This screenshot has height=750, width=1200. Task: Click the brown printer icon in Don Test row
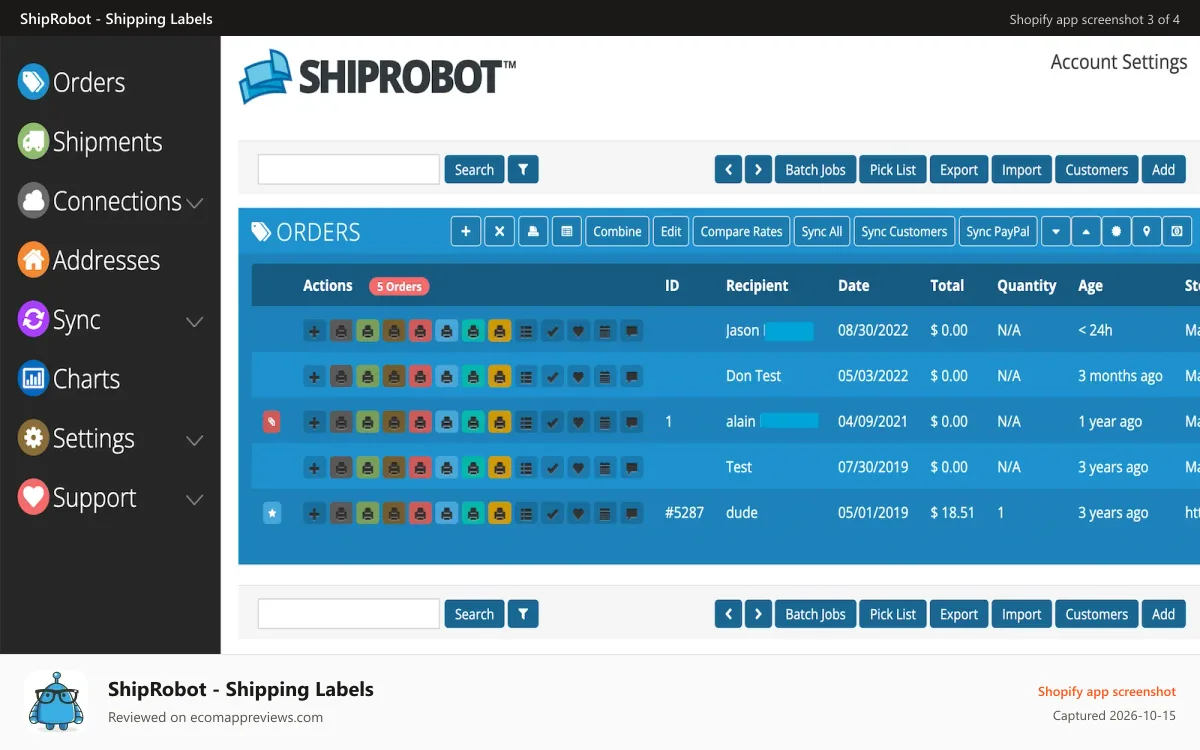pyautogui.click(x=394, y=377)
